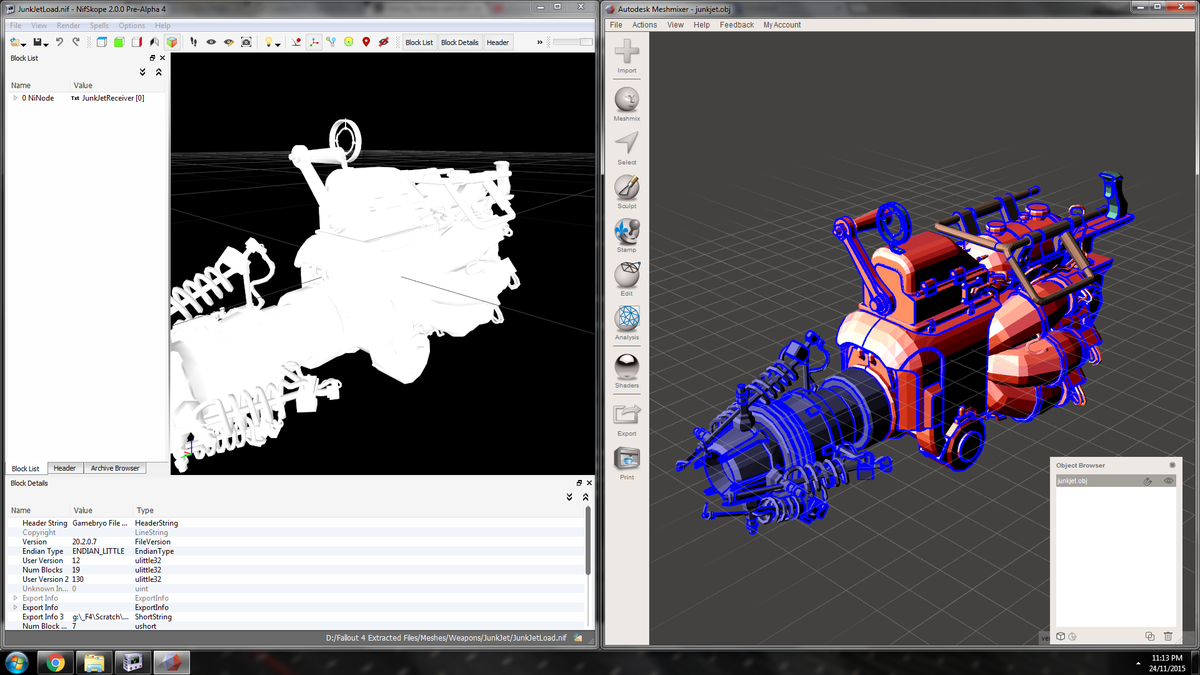Open the Spells menu in NifSkope
The height and width of the screenshot is (675, 1200).
pos(99,25)
